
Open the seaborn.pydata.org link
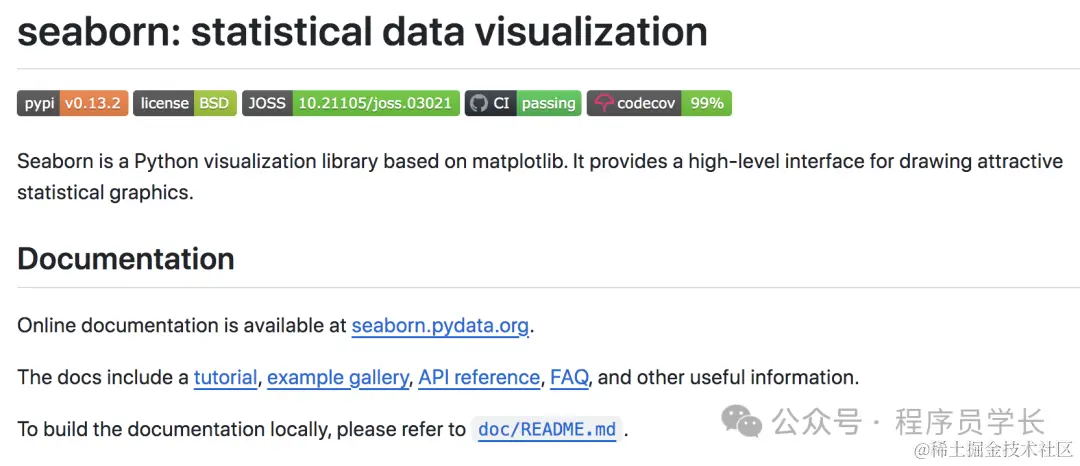click(440, 326)
